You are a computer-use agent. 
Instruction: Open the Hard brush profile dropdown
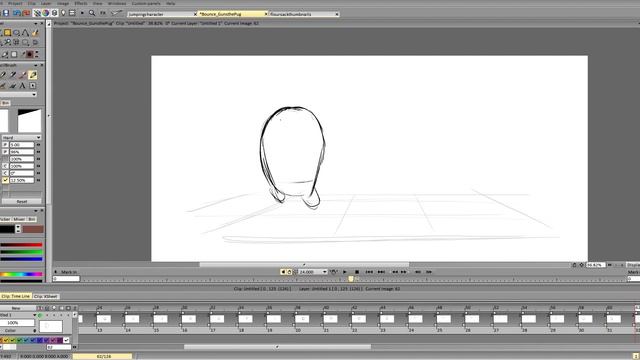pos(21,138)
